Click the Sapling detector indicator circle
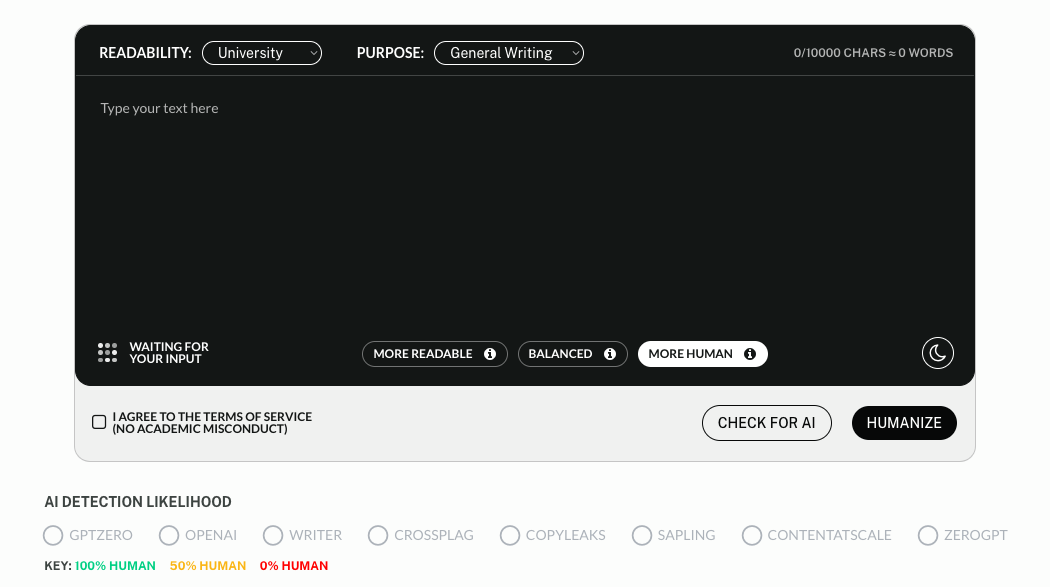 [x=642, y=535]
